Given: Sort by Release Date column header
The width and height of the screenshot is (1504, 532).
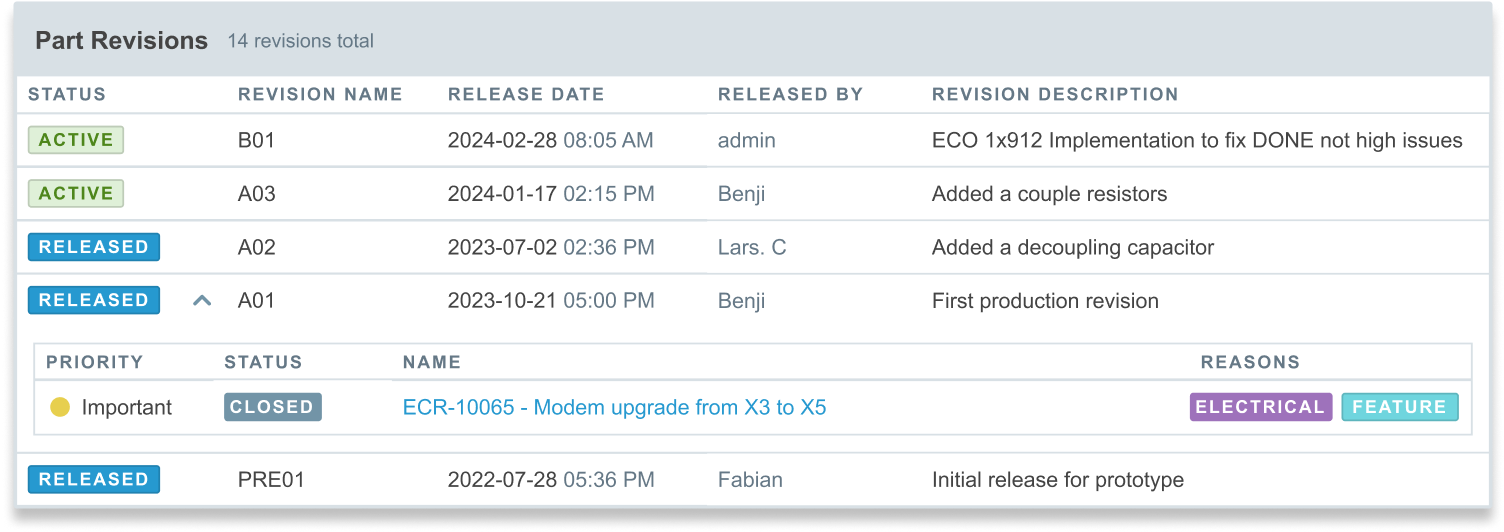Looking at the screenshot, I should 526,95.
